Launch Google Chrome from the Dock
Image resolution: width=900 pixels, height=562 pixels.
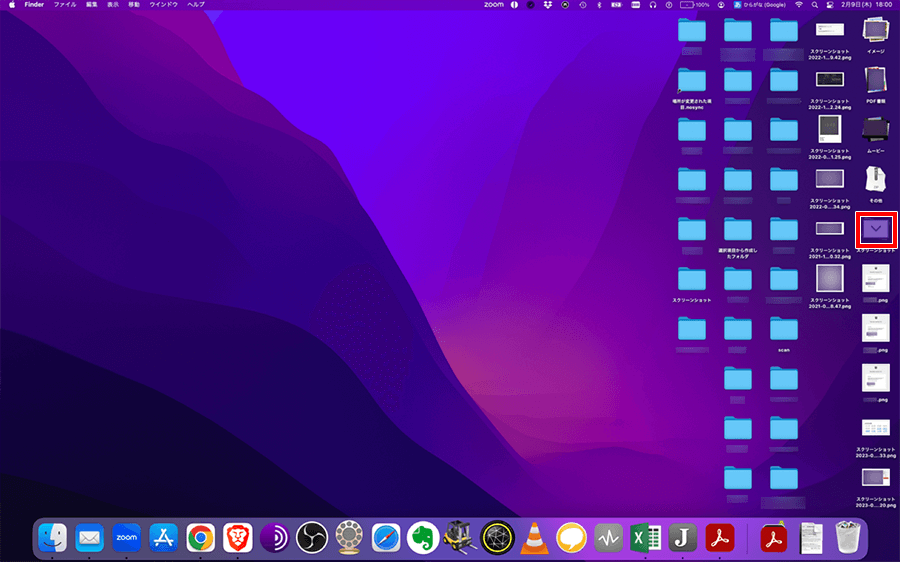200,538
